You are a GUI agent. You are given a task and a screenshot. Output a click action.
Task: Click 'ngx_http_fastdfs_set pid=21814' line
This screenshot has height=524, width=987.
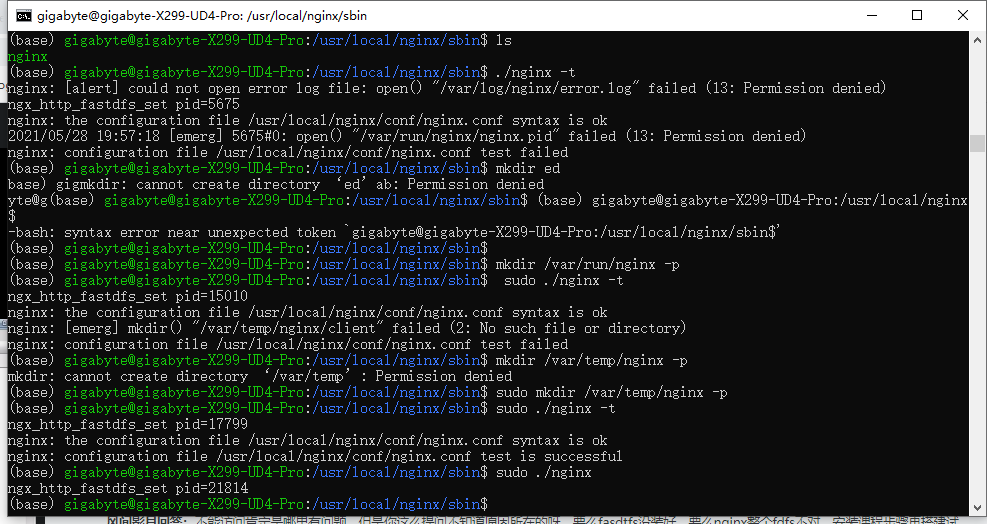coord(128,488)
